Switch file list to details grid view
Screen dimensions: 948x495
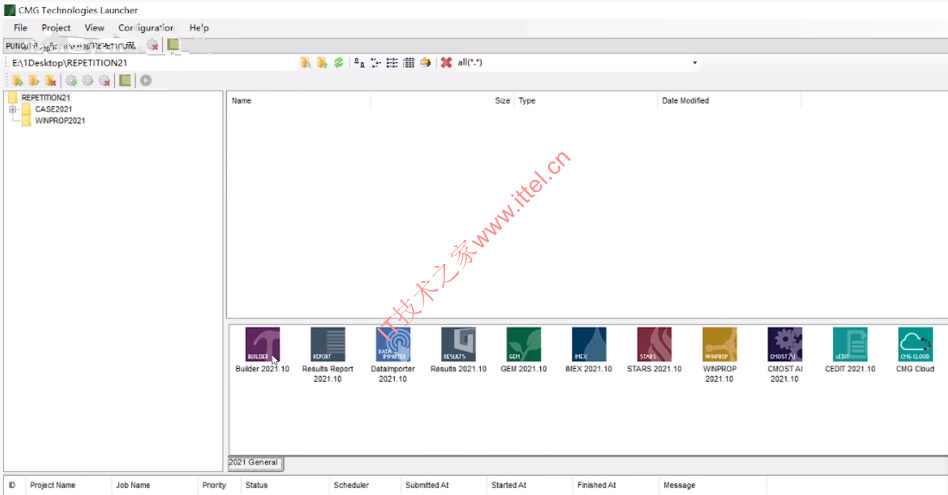[x=409, y=63]
